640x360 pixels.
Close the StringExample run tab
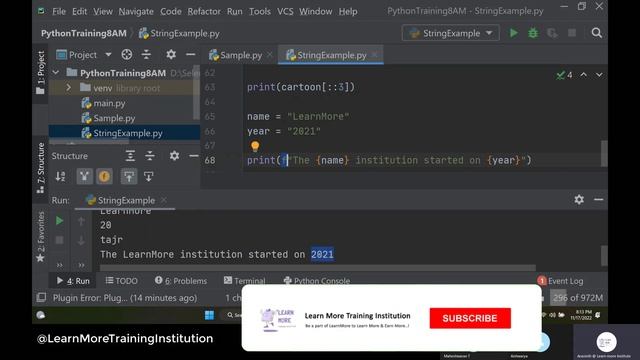[164, 200]
